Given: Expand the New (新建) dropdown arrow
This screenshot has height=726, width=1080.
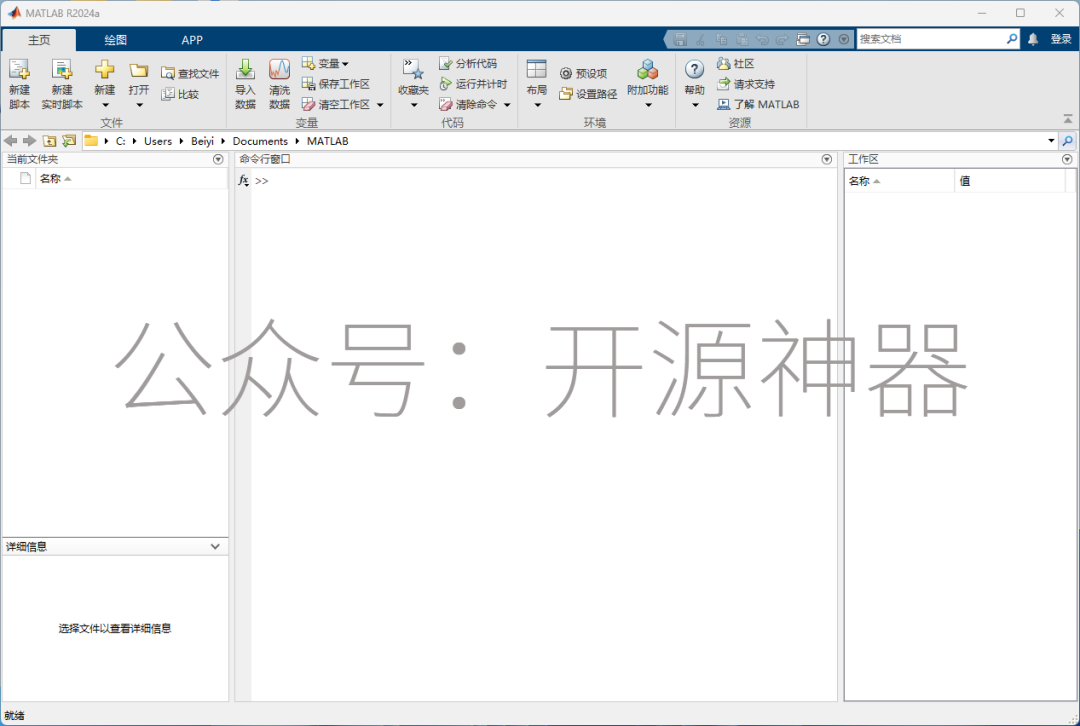Looking at the screenshot, I should tap(105, 105).
